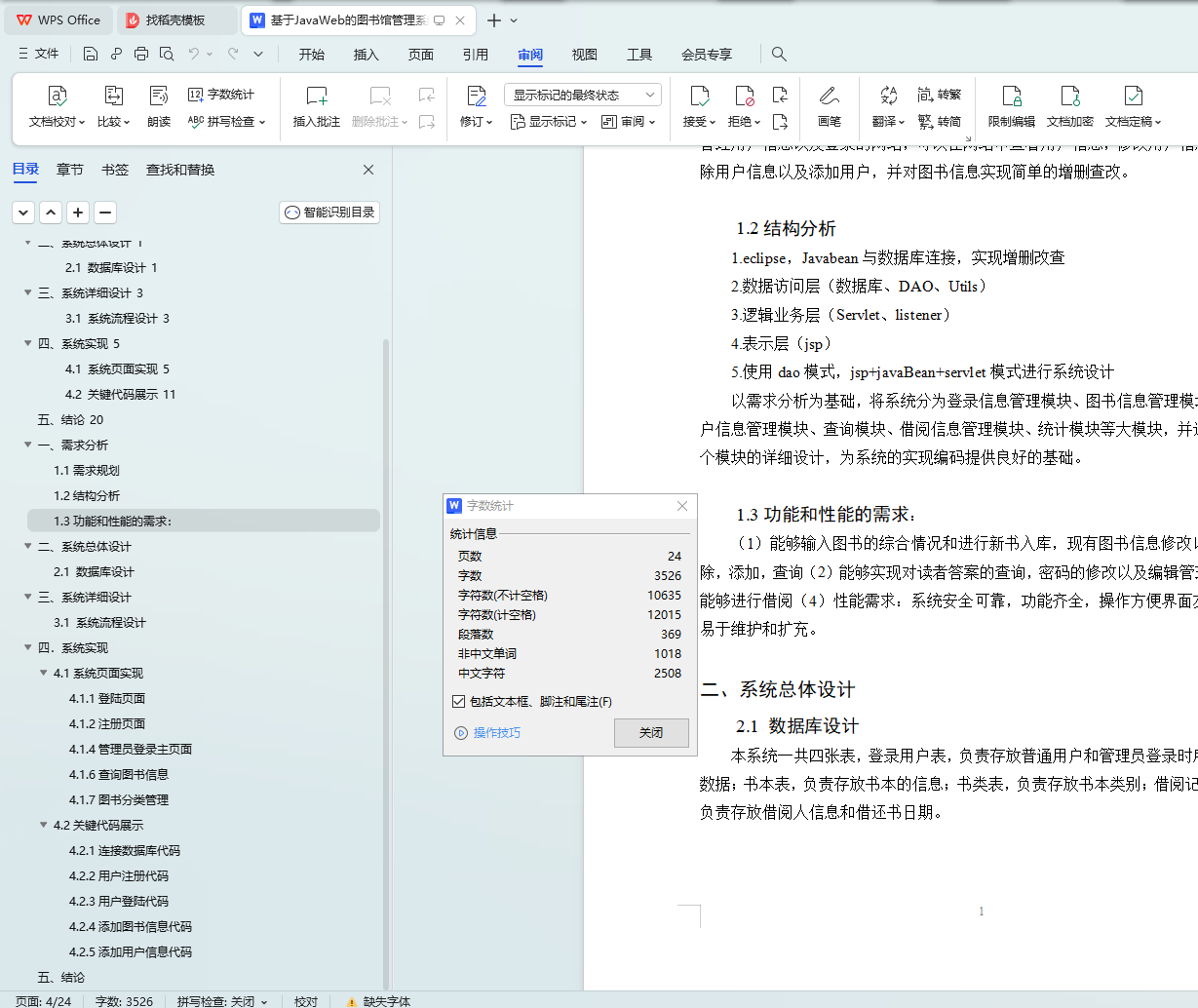Collapse the 一、需求分析 outline node

[x=27, y=445]
